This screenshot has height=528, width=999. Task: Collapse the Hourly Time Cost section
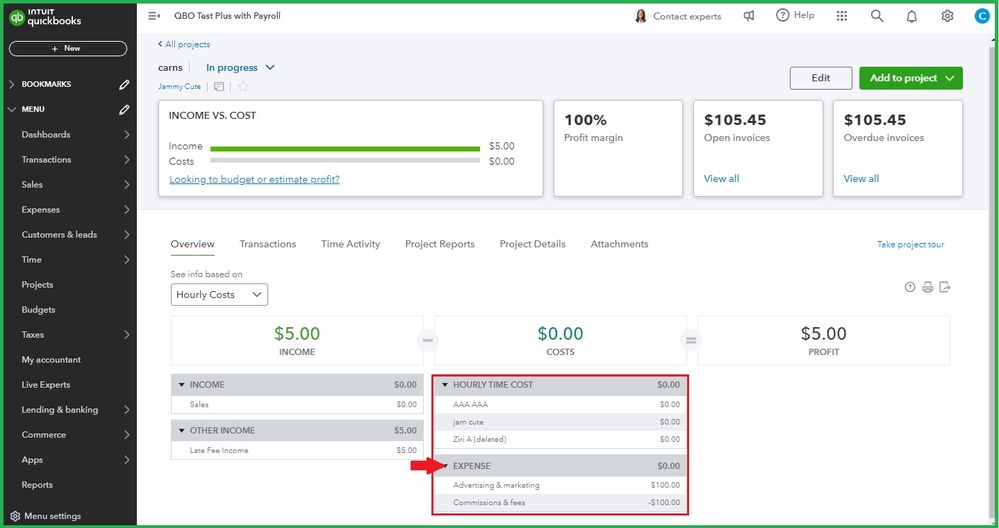tap(445, 385)
